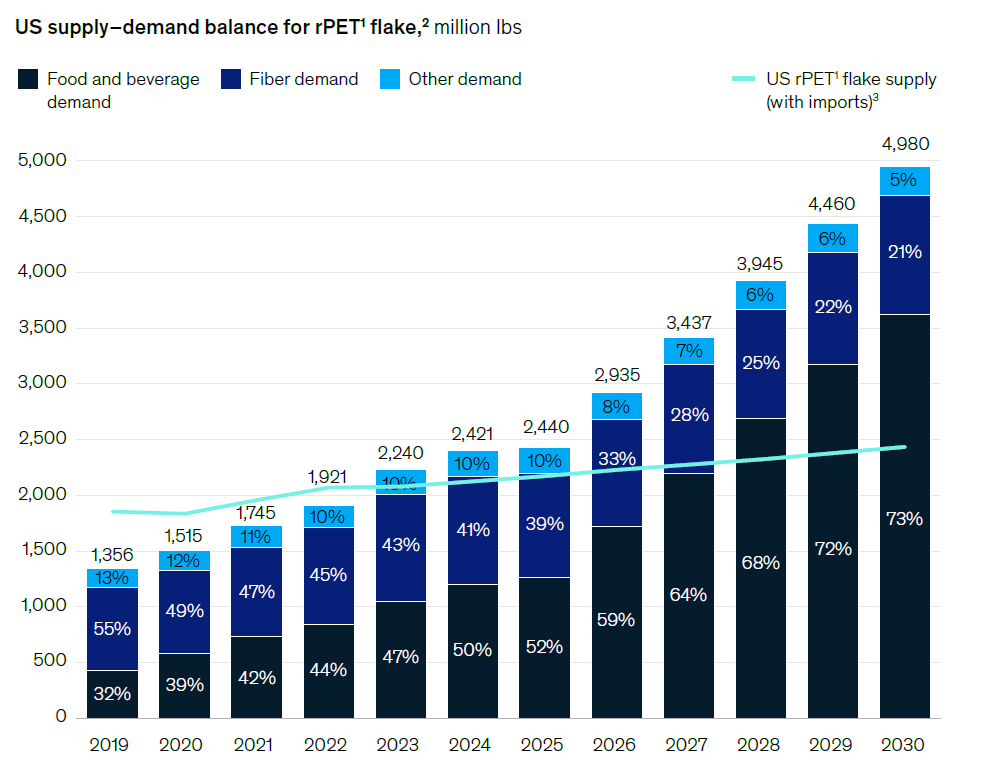The height and width of the screenshot is (775, 982).
Task: Select the 5% other segment in 2030
Action: pos(903,180)
